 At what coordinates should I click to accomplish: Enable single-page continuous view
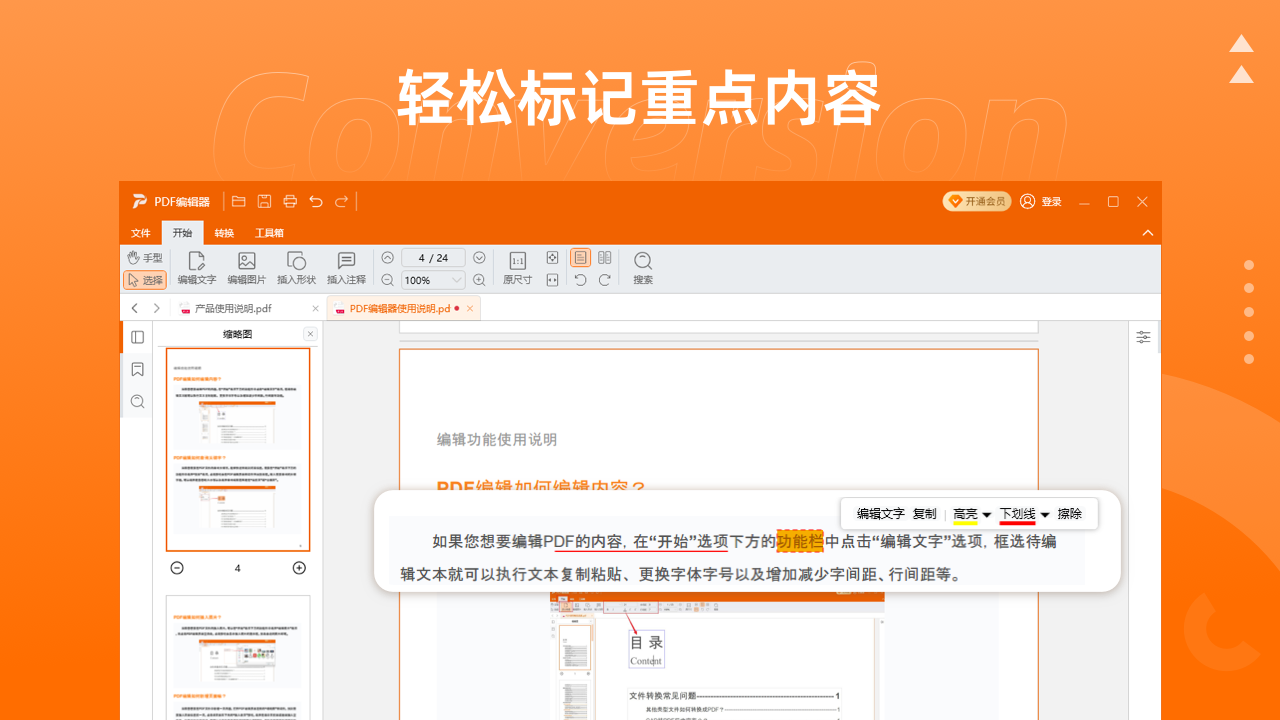coord(580,257)
